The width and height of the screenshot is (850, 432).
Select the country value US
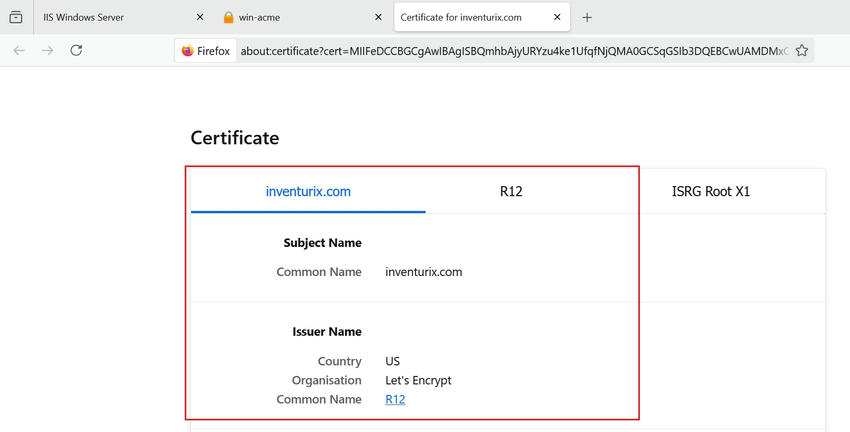click(392, 362)
